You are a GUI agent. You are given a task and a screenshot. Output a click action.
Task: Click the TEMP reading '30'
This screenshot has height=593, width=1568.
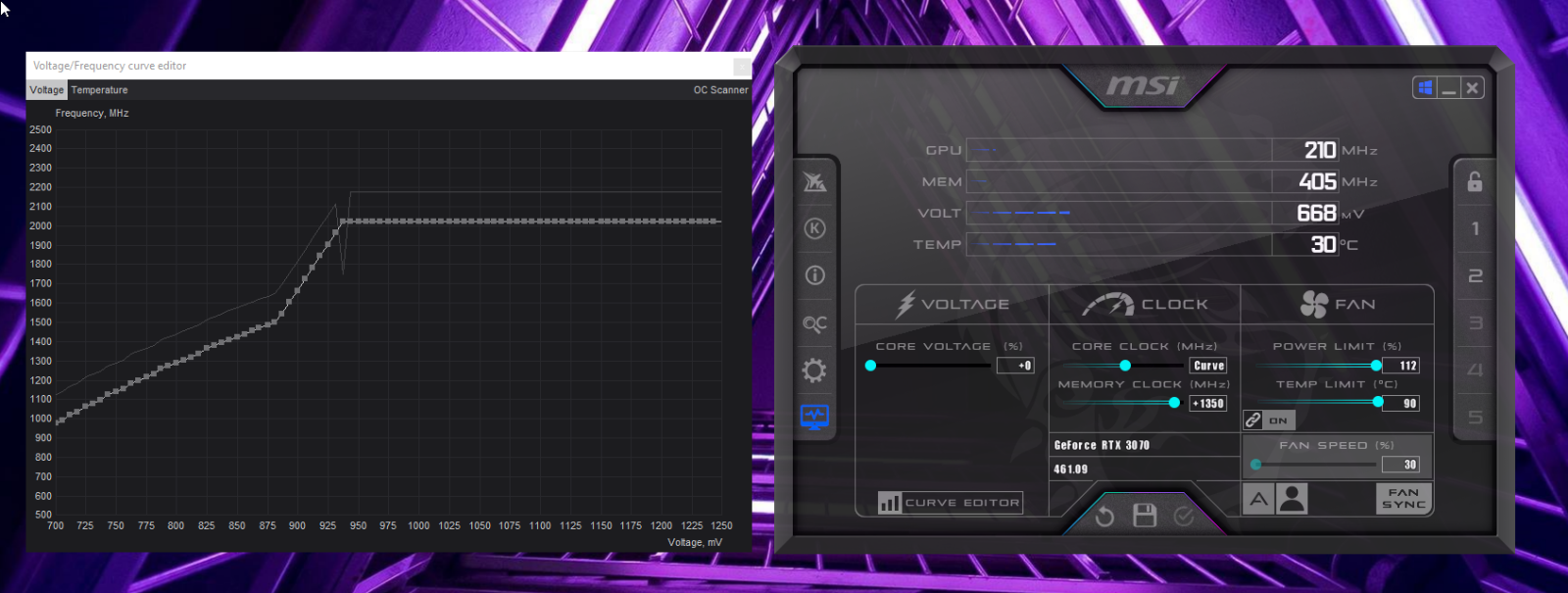[1323, 244]
